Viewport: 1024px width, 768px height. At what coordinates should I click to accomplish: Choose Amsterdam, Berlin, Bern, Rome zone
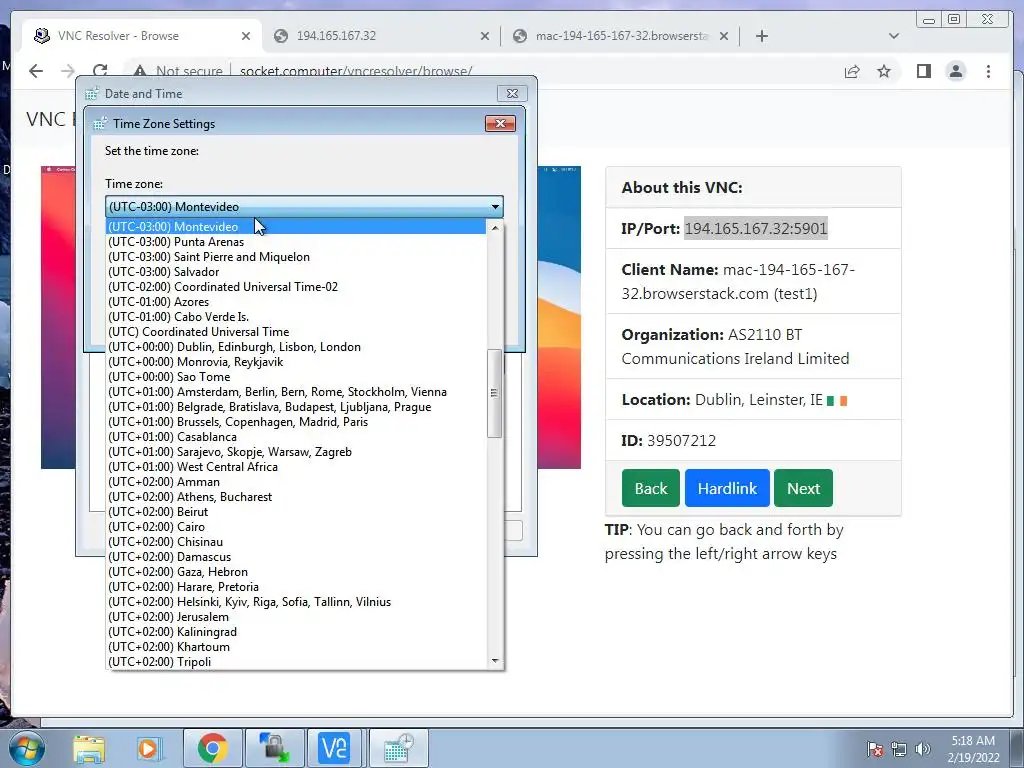pos(296,392)
